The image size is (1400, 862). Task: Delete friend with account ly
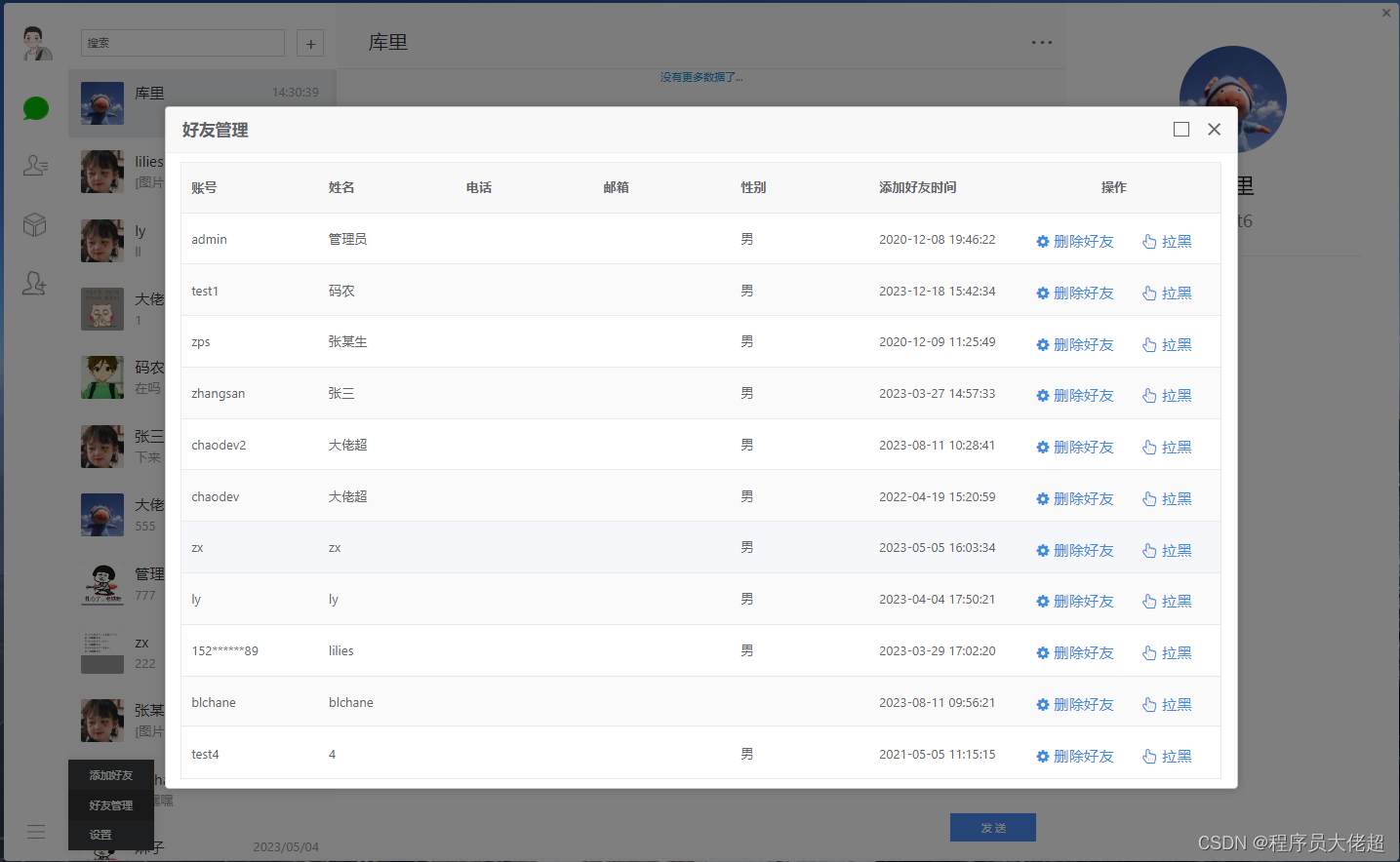pyautogui.click(x=1075, y=602)
